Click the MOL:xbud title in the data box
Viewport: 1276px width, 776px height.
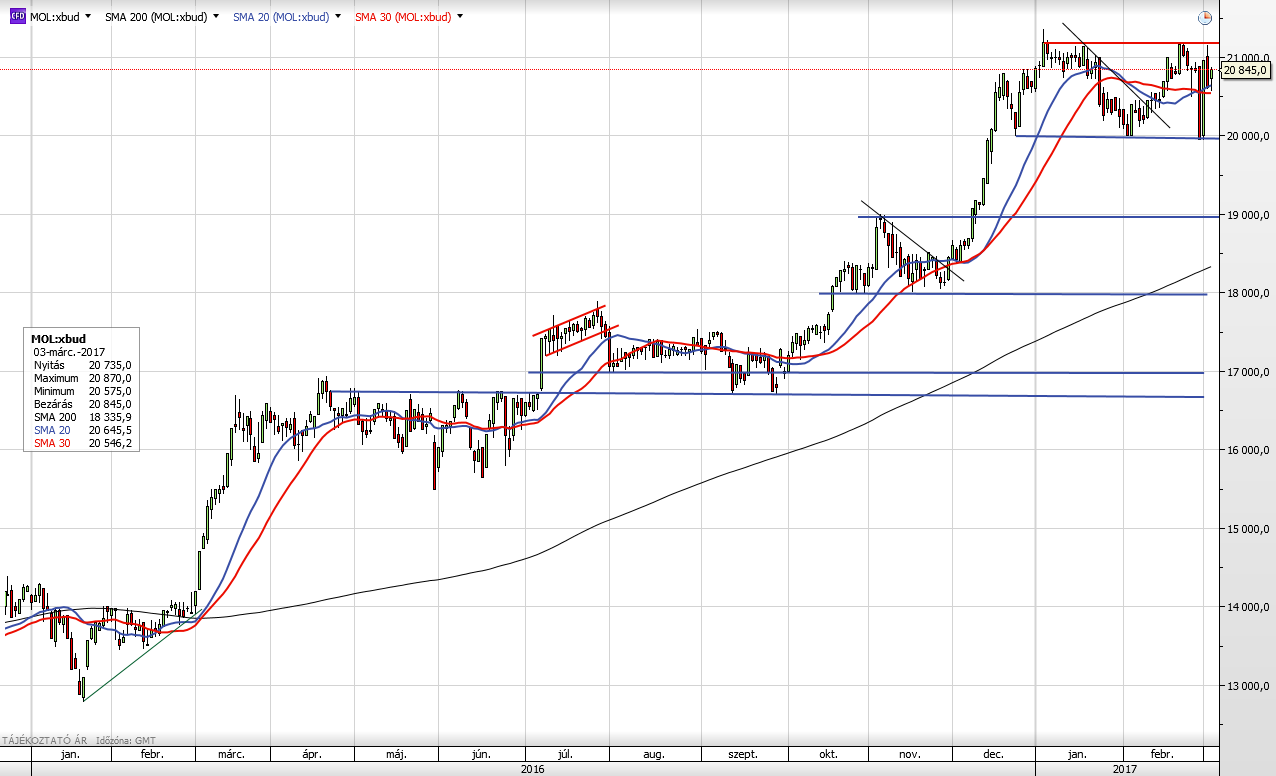point(58,339)
